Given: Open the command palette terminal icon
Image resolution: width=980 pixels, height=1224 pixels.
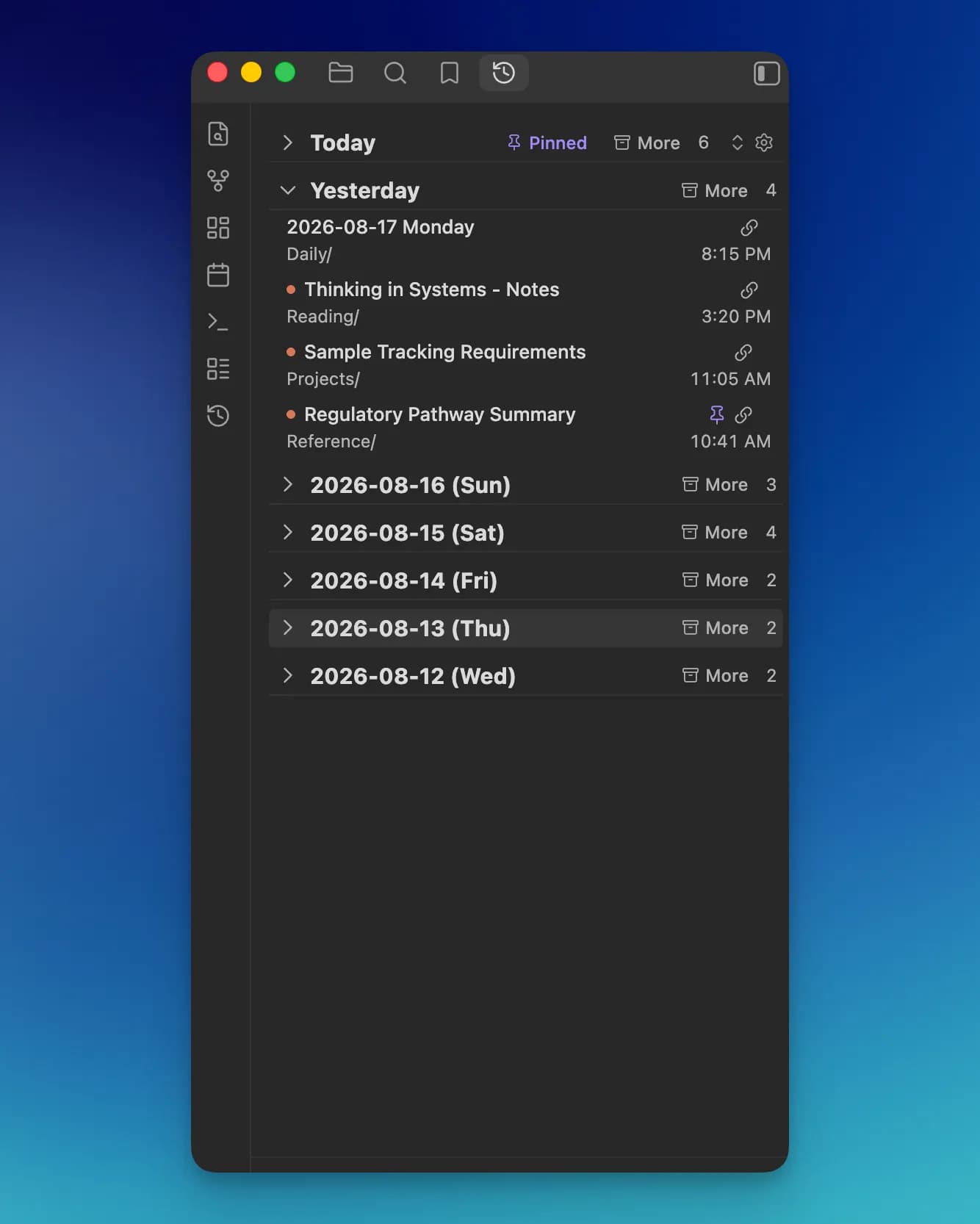Looking at the screenshot, I should [218, 322].
